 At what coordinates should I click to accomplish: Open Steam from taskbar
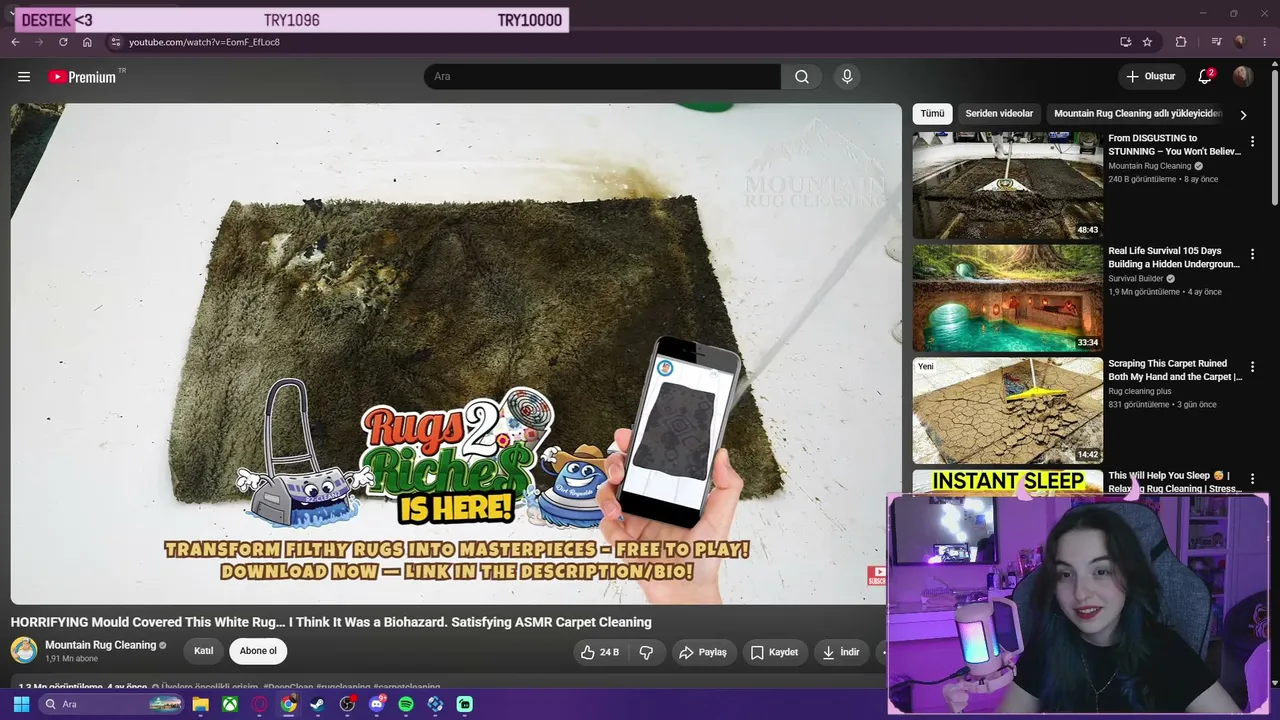318,704
